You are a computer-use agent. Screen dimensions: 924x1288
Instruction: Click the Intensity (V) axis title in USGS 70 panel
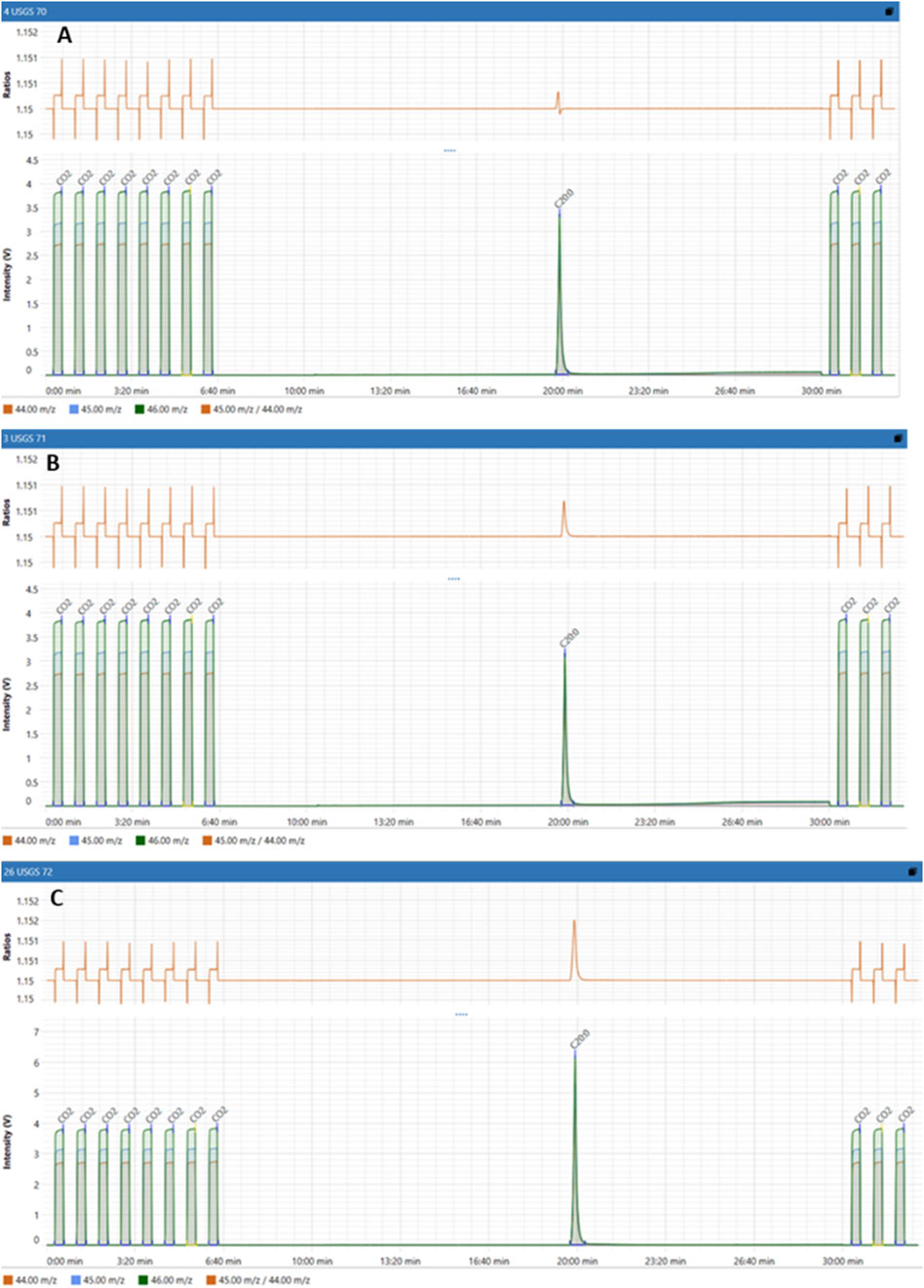point(7,274)
